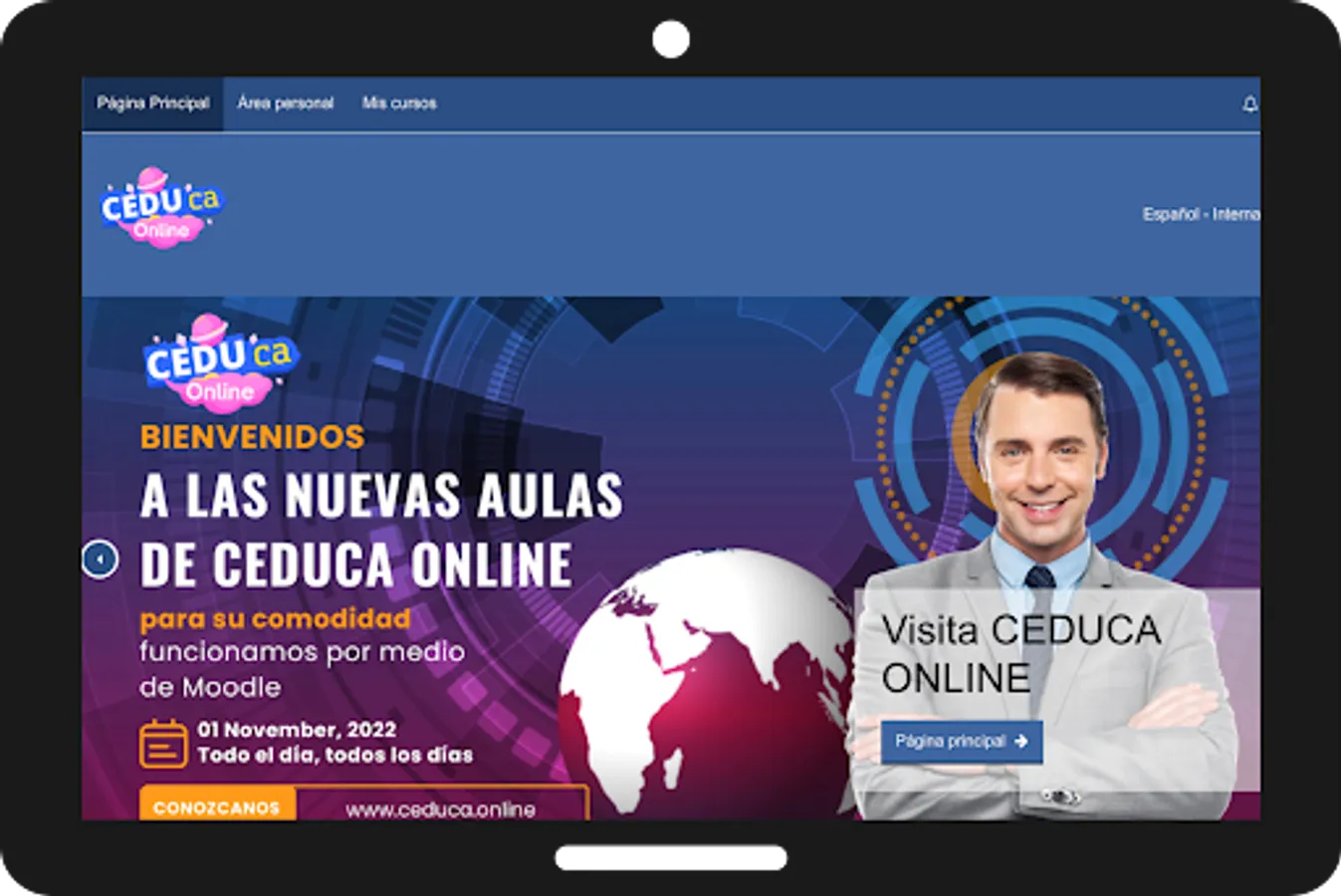The image size is (1341, 896).
Task: Click "para su comodidad" text
Action: coord(275,619)
